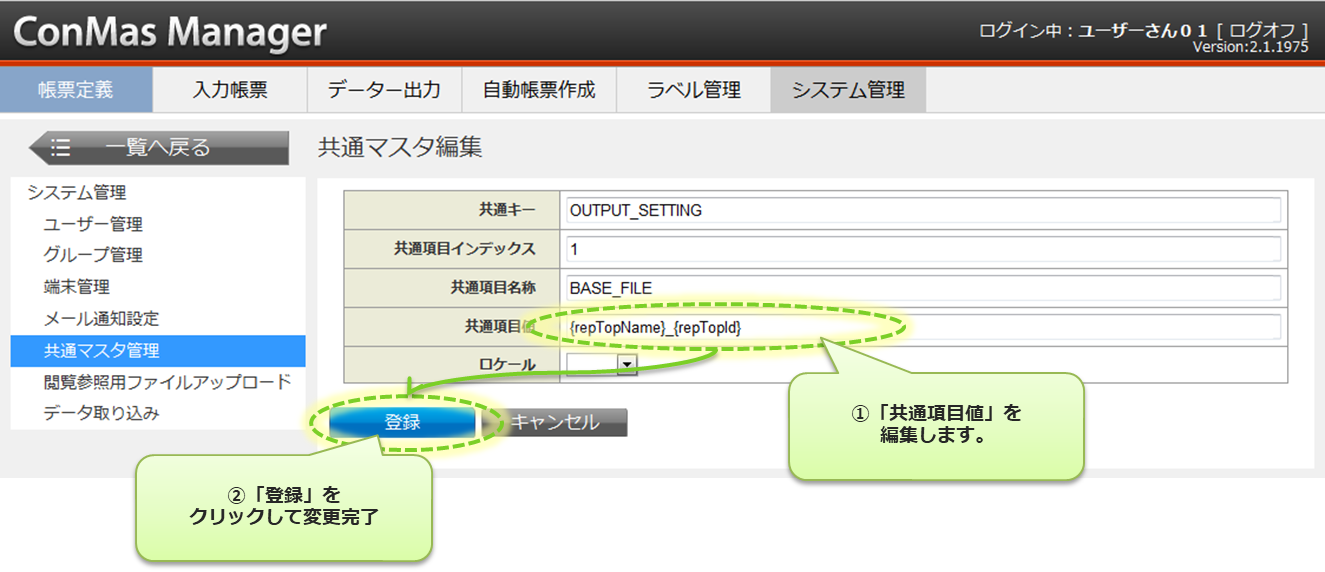Go to the 自動帳票作成 tab

pos(539,90)
